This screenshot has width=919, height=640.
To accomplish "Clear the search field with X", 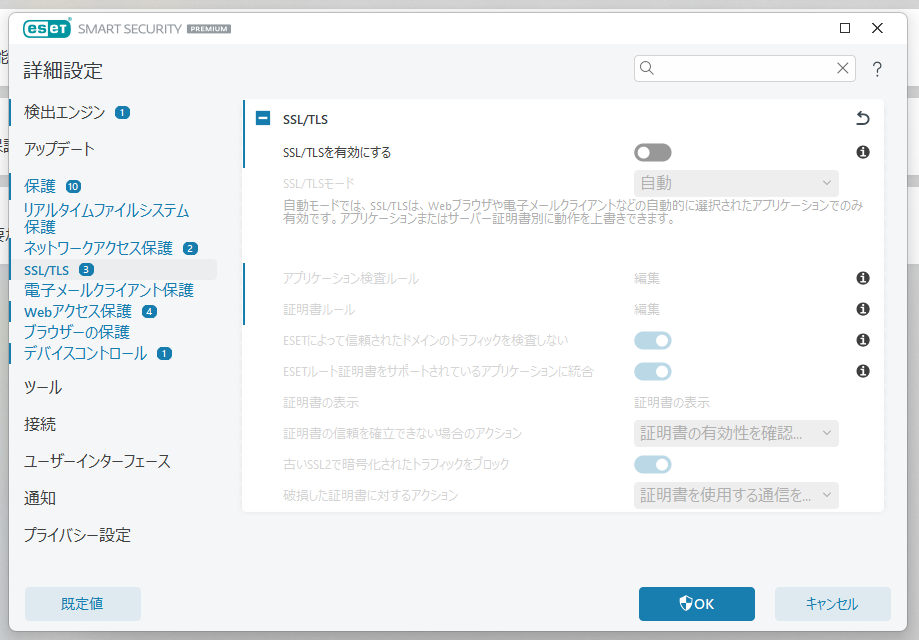I will 842,68.
